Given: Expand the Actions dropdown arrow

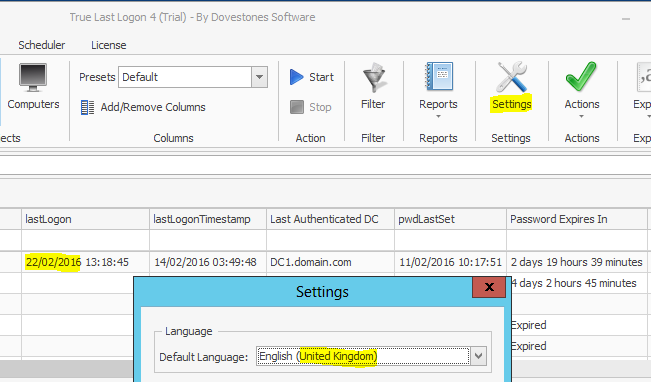Looking at the screenshot, I should 582,117.
